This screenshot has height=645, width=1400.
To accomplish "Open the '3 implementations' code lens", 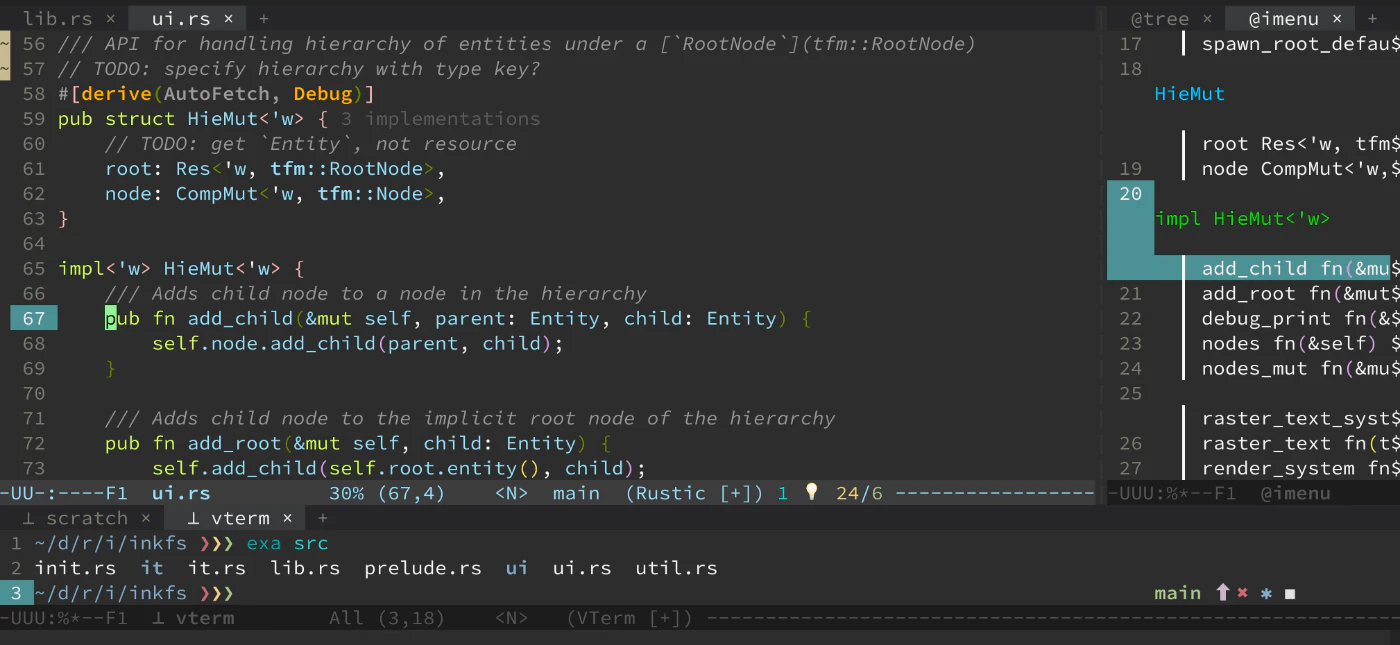I will click(440, 119).
